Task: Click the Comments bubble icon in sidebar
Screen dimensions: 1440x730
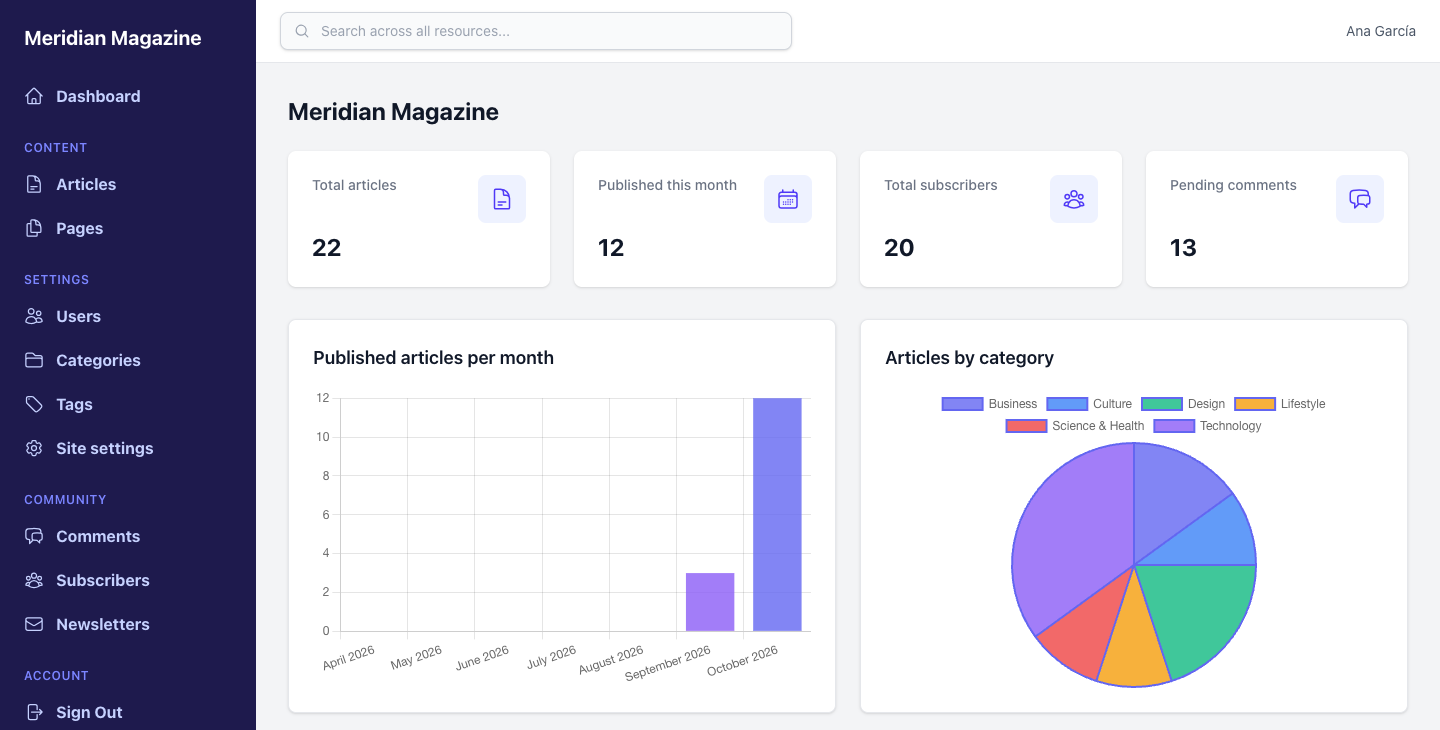Action: coord(34,536)
